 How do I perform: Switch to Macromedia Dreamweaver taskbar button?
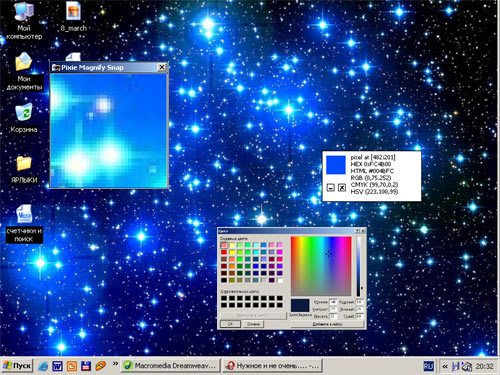pos(170,366)
